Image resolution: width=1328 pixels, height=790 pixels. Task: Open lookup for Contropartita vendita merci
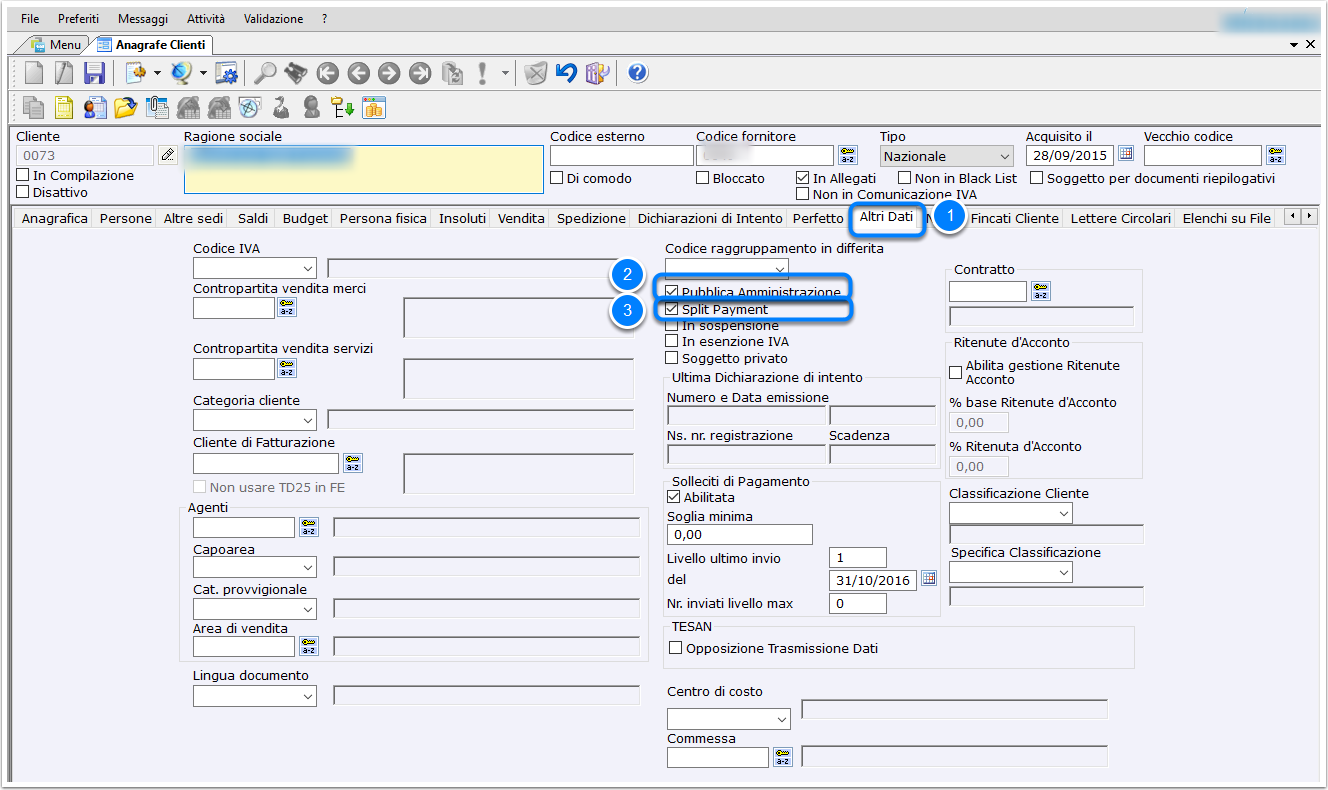click(x=287, y=308)
